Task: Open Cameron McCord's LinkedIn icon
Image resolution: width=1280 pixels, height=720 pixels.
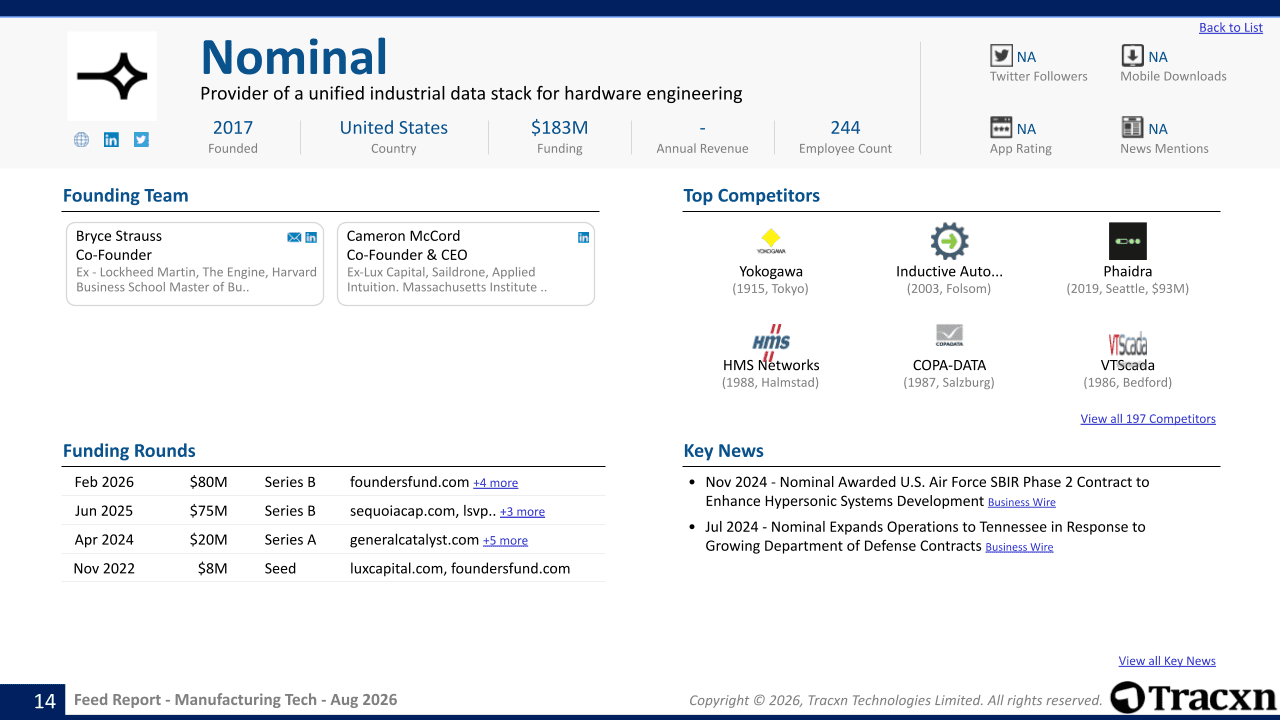Action: [x=583, y=237]
